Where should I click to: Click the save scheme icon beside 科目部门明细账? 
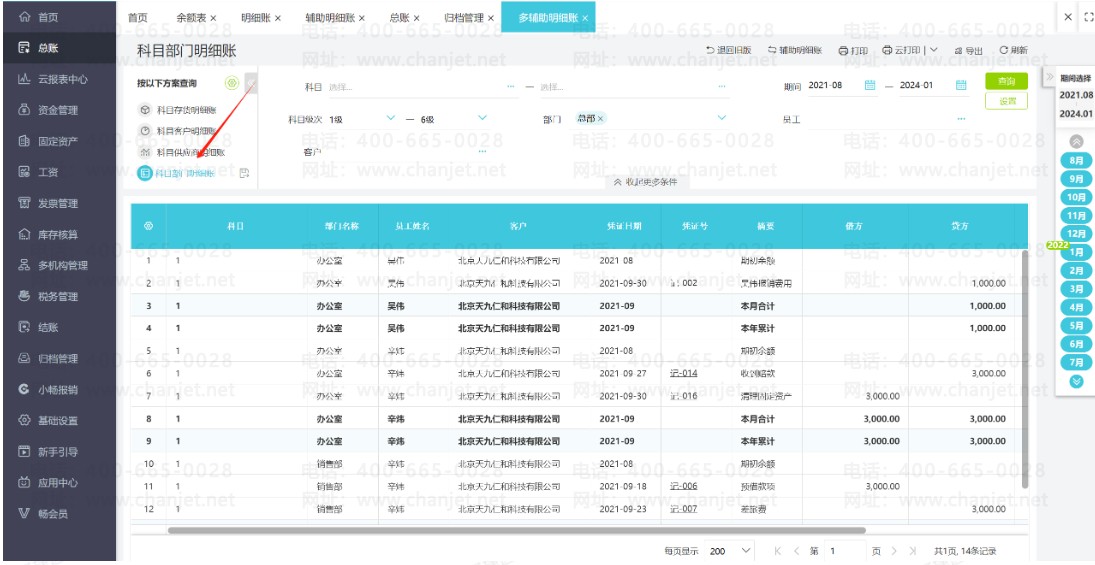[244, 173]
